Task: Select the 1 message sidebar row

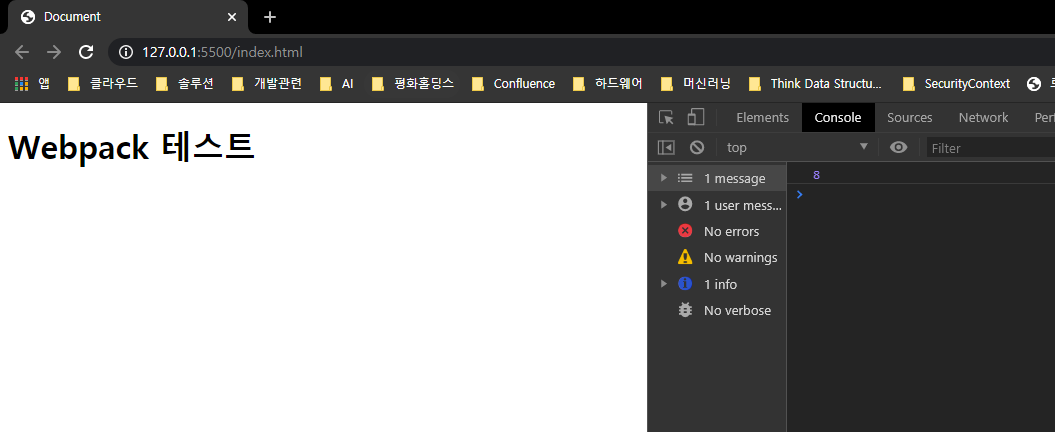Action: [x=717, y=178]
